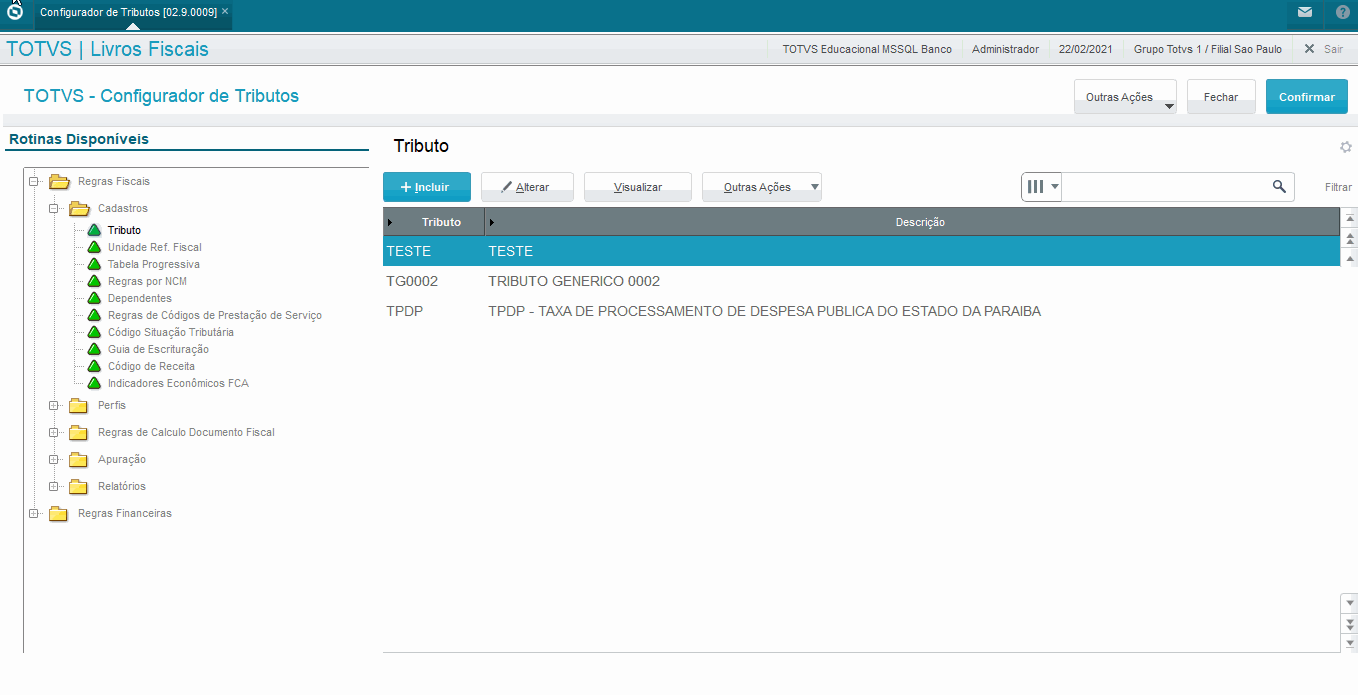
Task: Sort by the Tributo column header
Action: [x=434, y=222]
